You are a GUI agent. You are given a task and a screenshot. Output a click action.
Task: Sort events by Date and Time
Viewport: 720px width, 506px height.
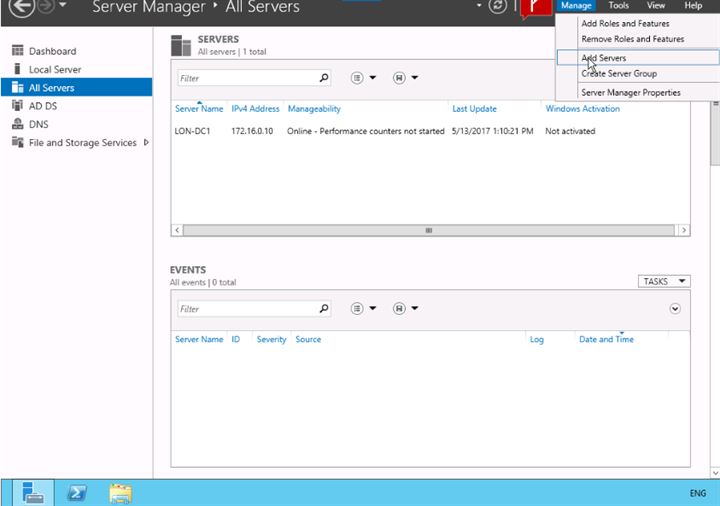tap(606, 339)
